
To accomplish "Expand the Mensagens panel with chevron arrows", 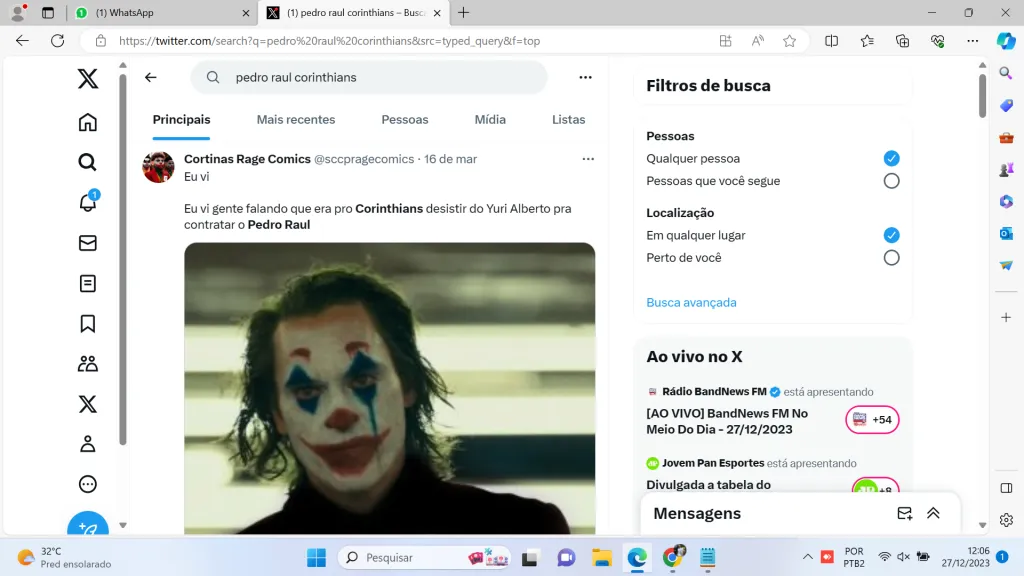I will 933,513.
